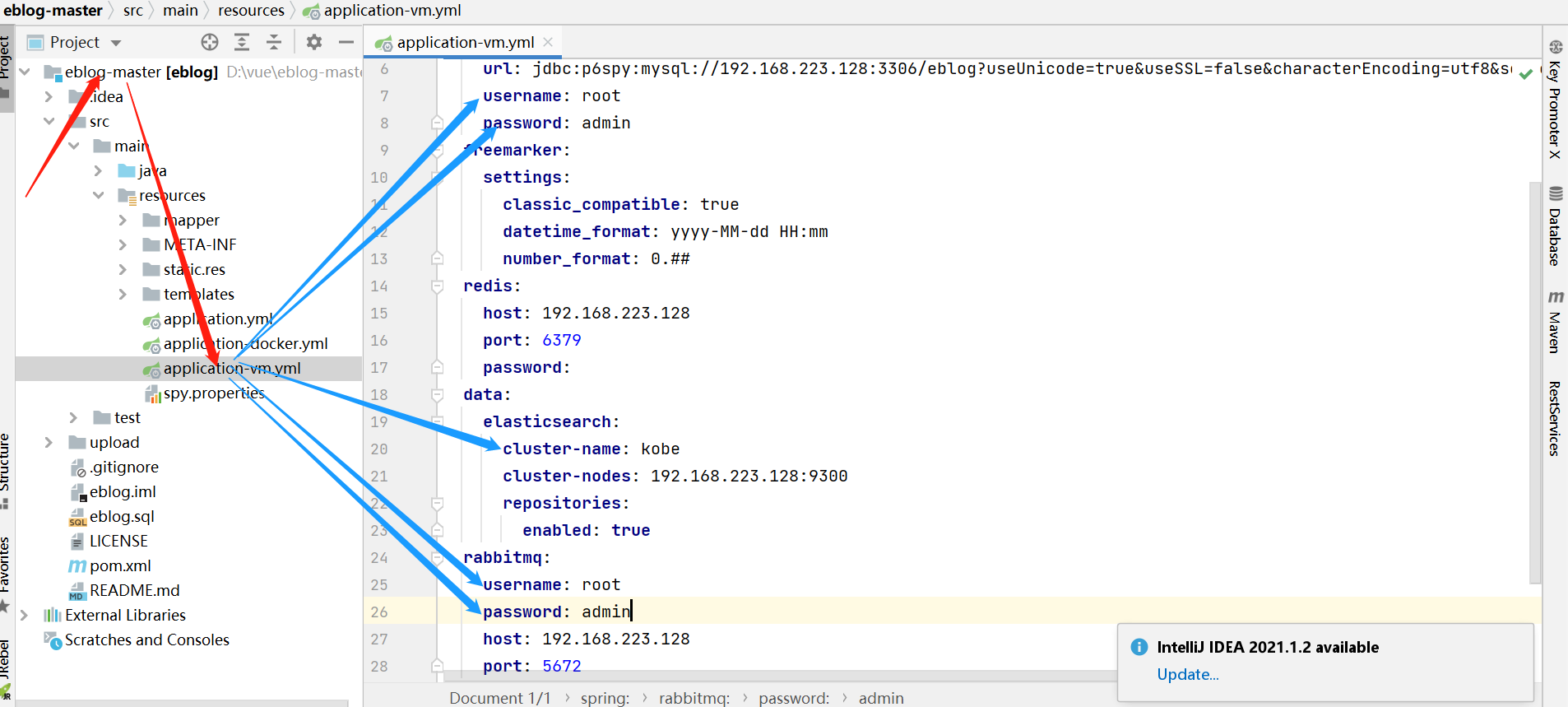Collapse the eblog-master project root
This screenshot has width=1568, height=707.
(25, 72)
